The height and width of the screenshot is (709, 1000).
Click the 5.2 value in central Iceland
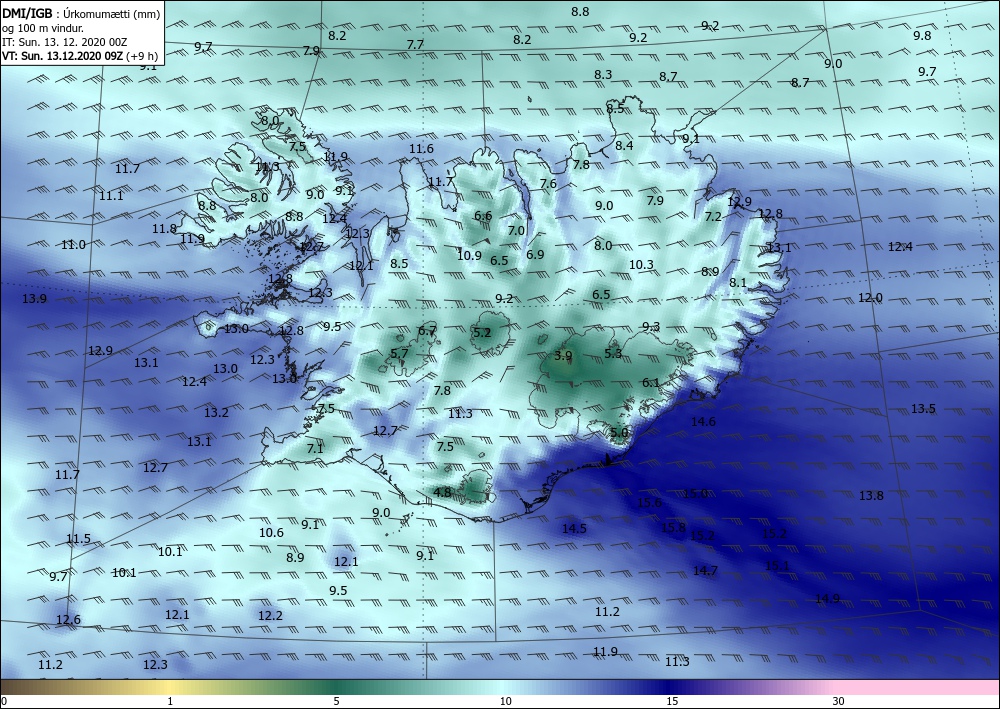[x=482, y=332]
